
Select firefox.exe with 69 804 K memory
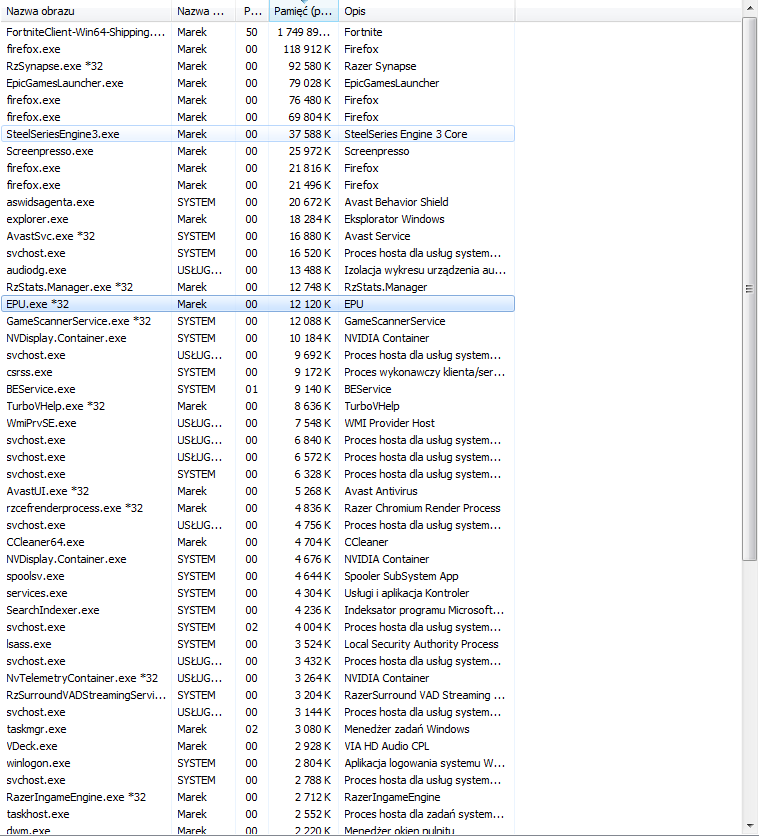258,117
